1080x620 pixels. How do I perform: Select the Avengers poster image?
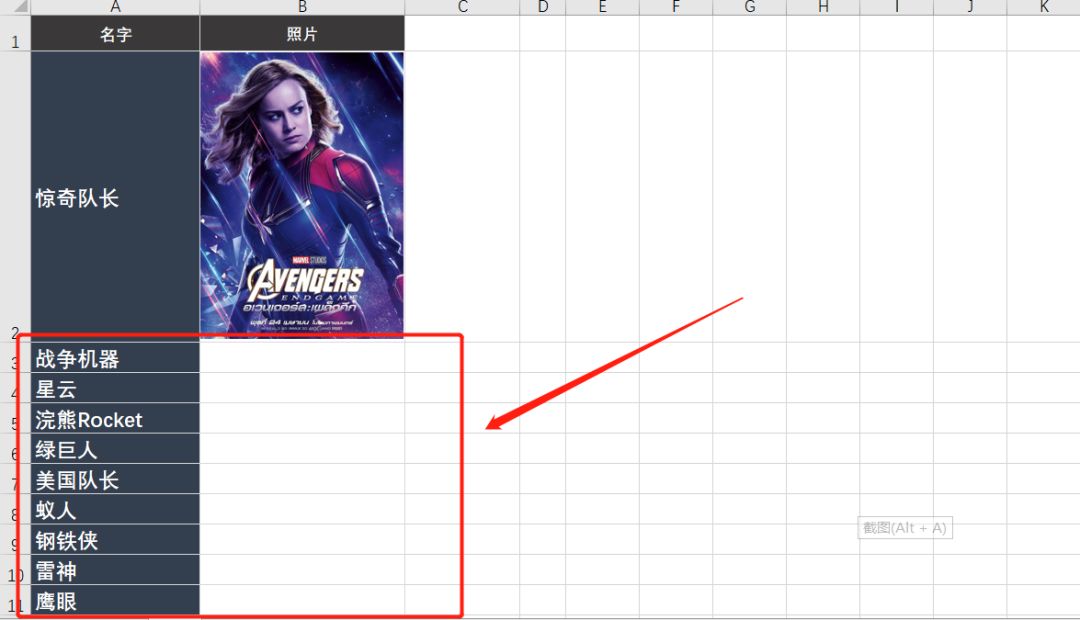302,195
